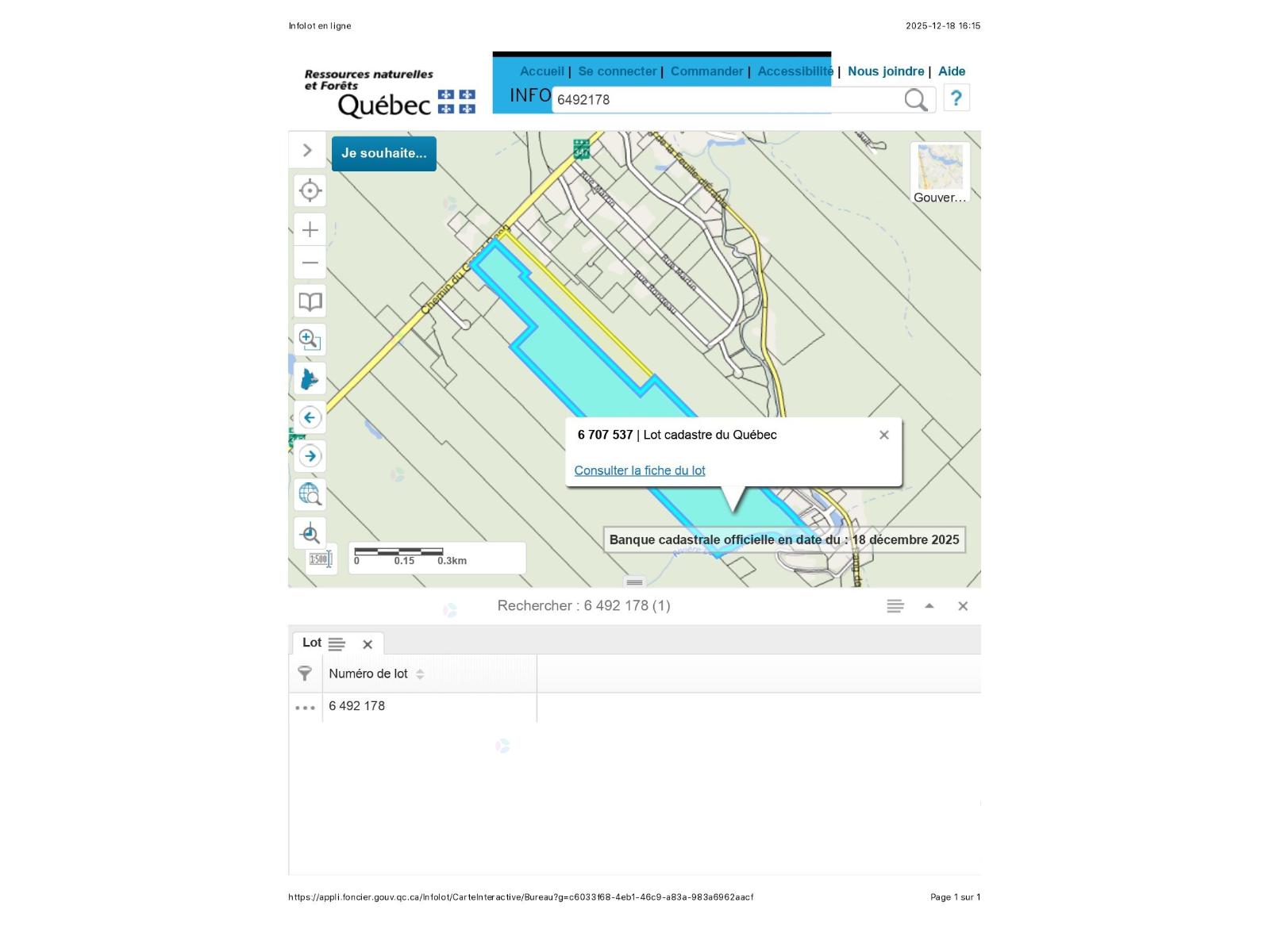Click the Accueil navigation link
1270x952 pixels.
(x=542, y=71)
